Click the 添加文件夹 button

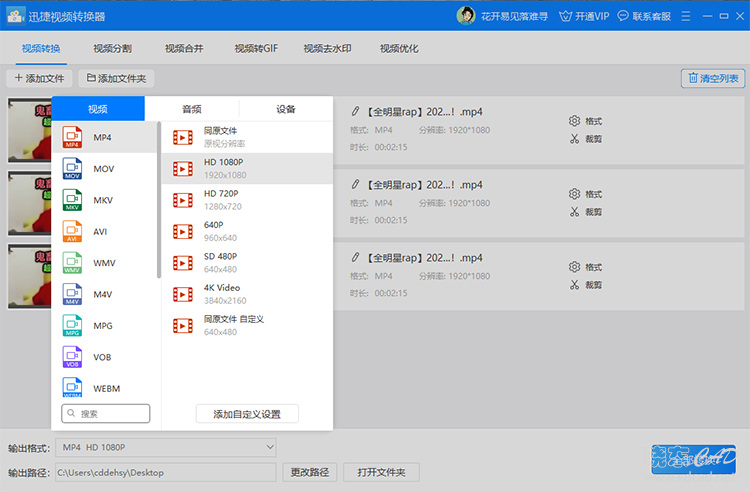click(116, 78)
